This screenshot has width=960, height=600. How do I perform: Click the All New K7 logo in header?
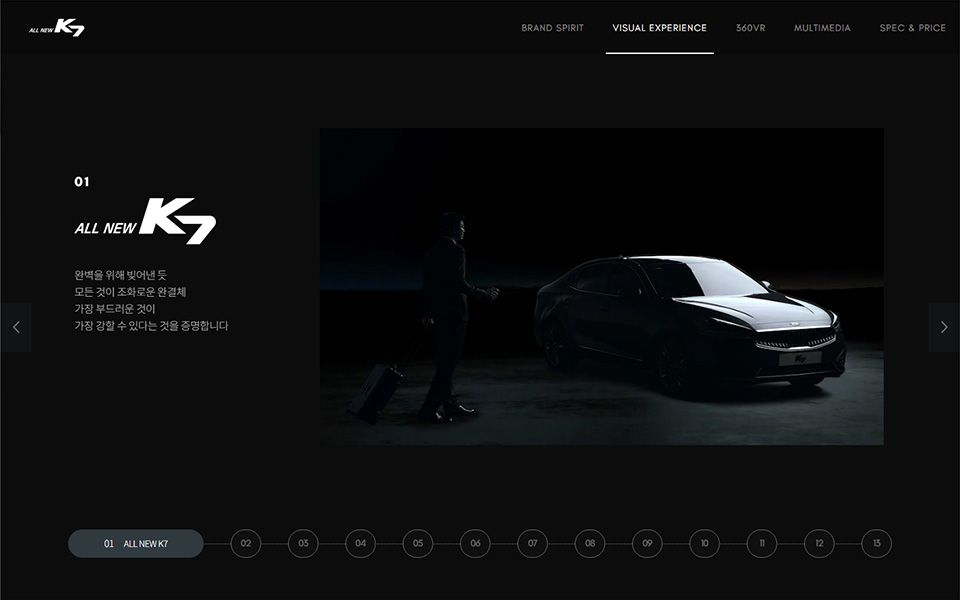[x=57, y=28]
